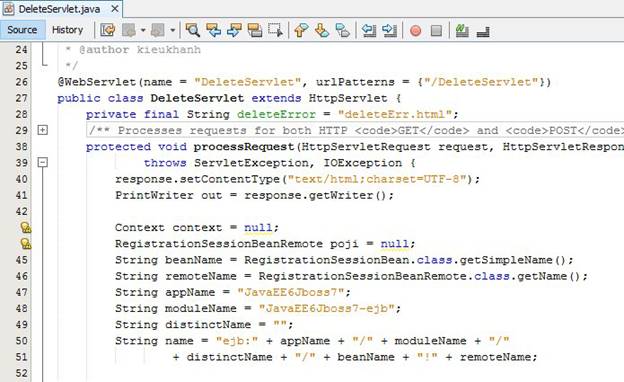Click the collapsed '/** Processes requests' comment
Image resolution: width=624 pixels, height=382 pixels.
click(x=355, y=131)
